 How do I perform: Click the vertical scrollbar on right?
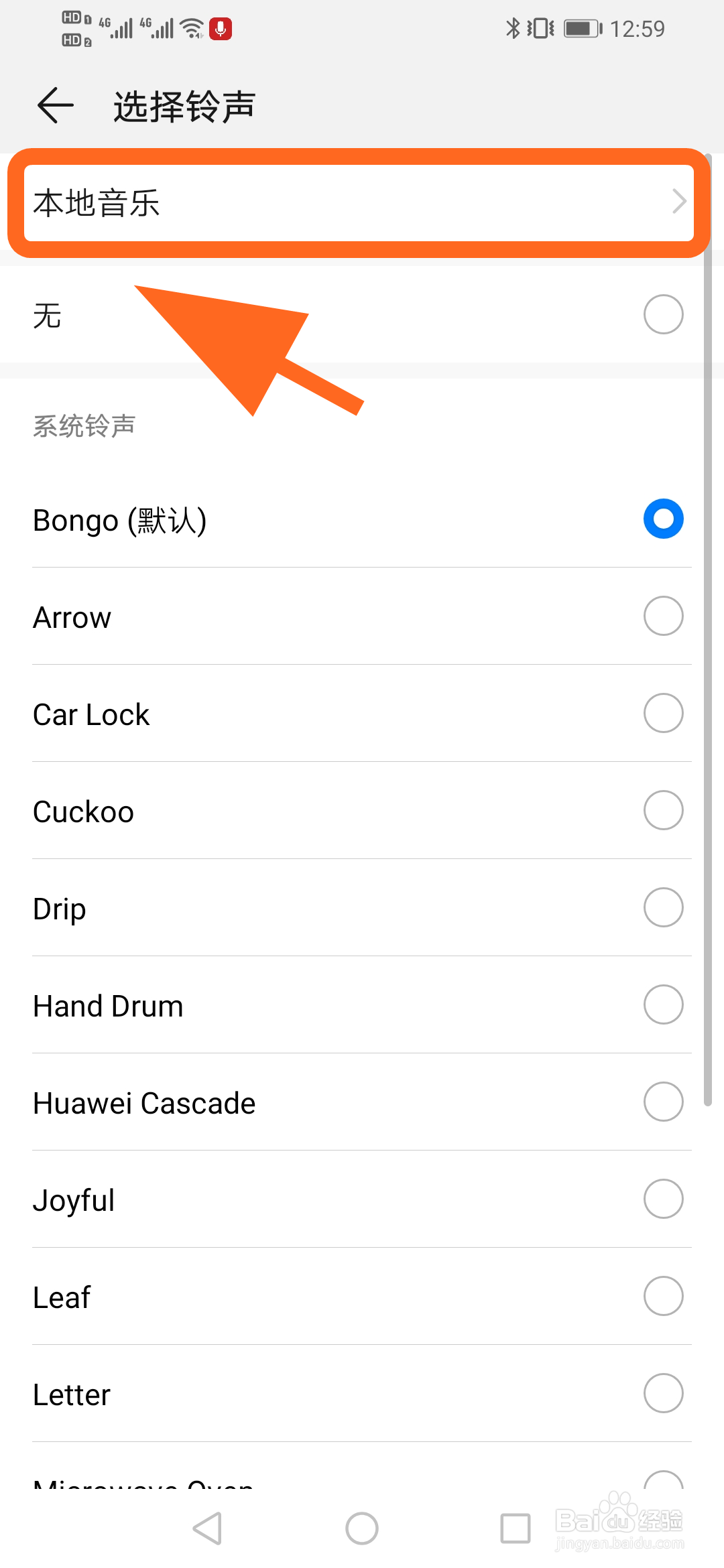pyautogui.click(x=708, y=630)
